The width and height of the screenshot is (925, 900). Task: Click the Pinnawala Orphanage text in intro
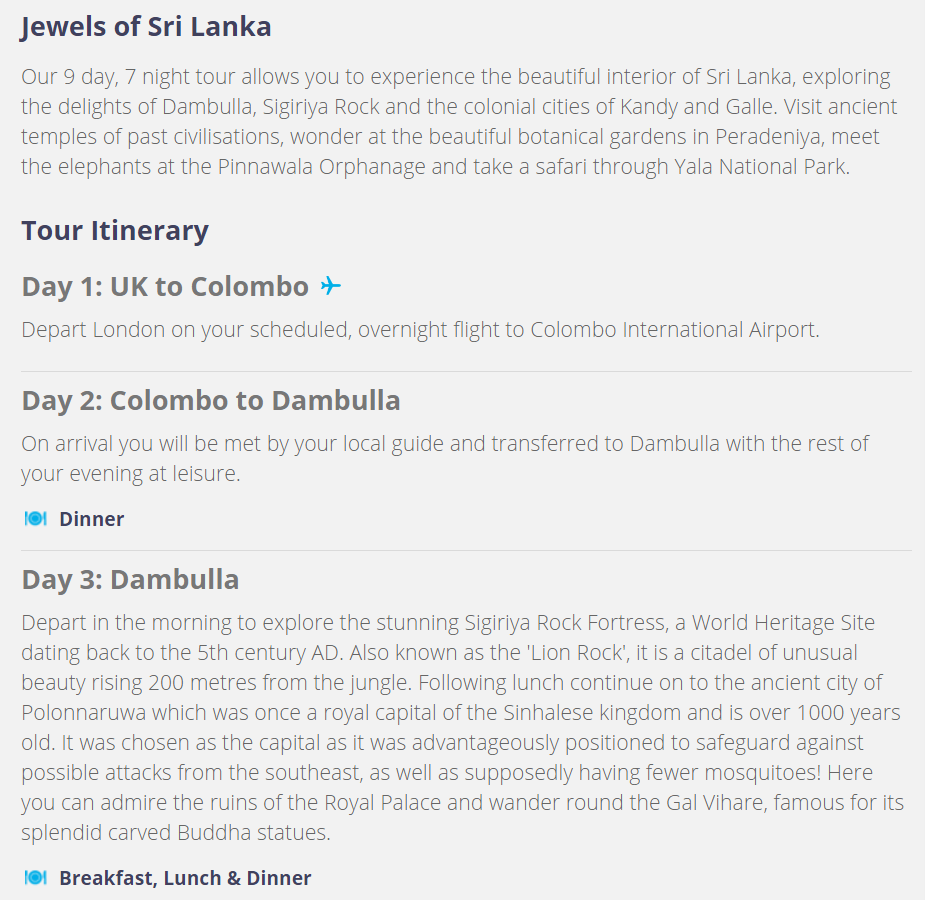tap(322, 167)
